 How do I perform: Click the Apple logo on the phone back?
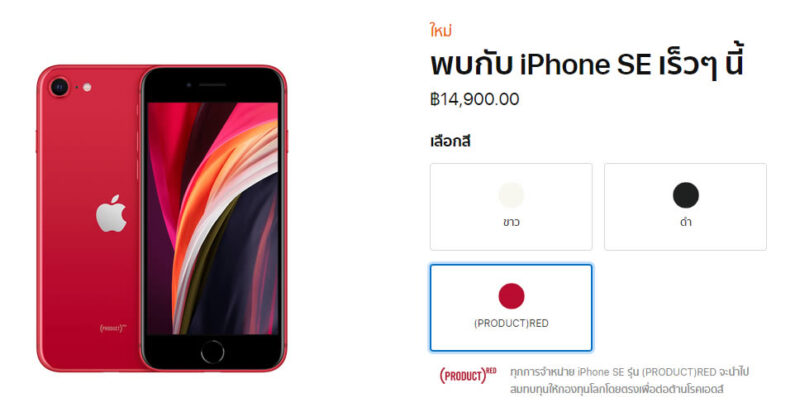click(x=111, y=213)
